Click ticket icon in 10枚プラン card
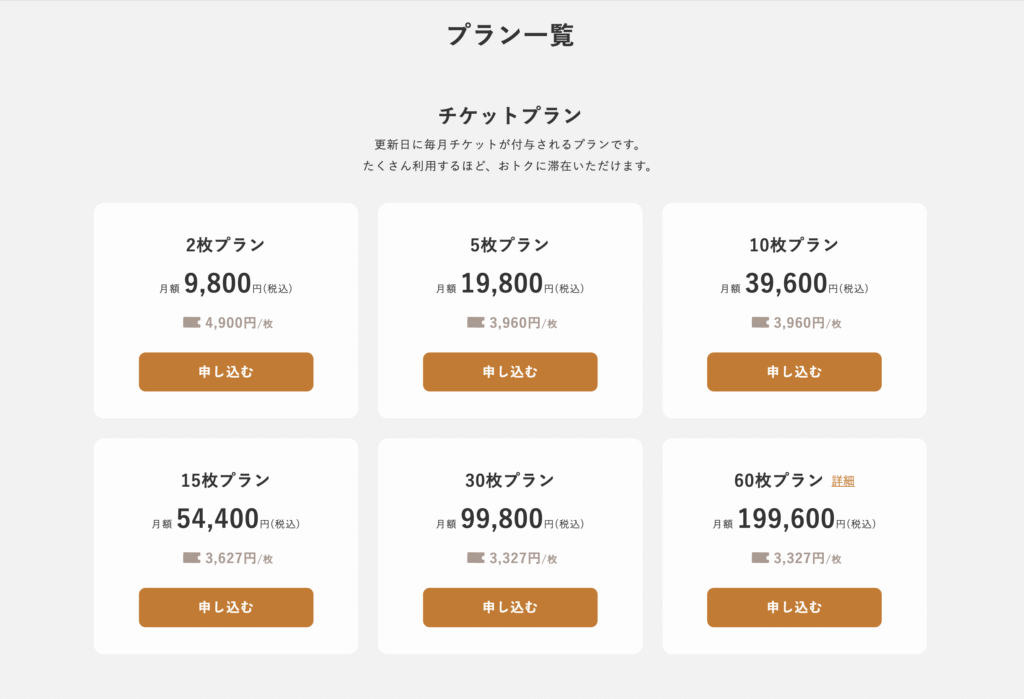 [760, 322]
